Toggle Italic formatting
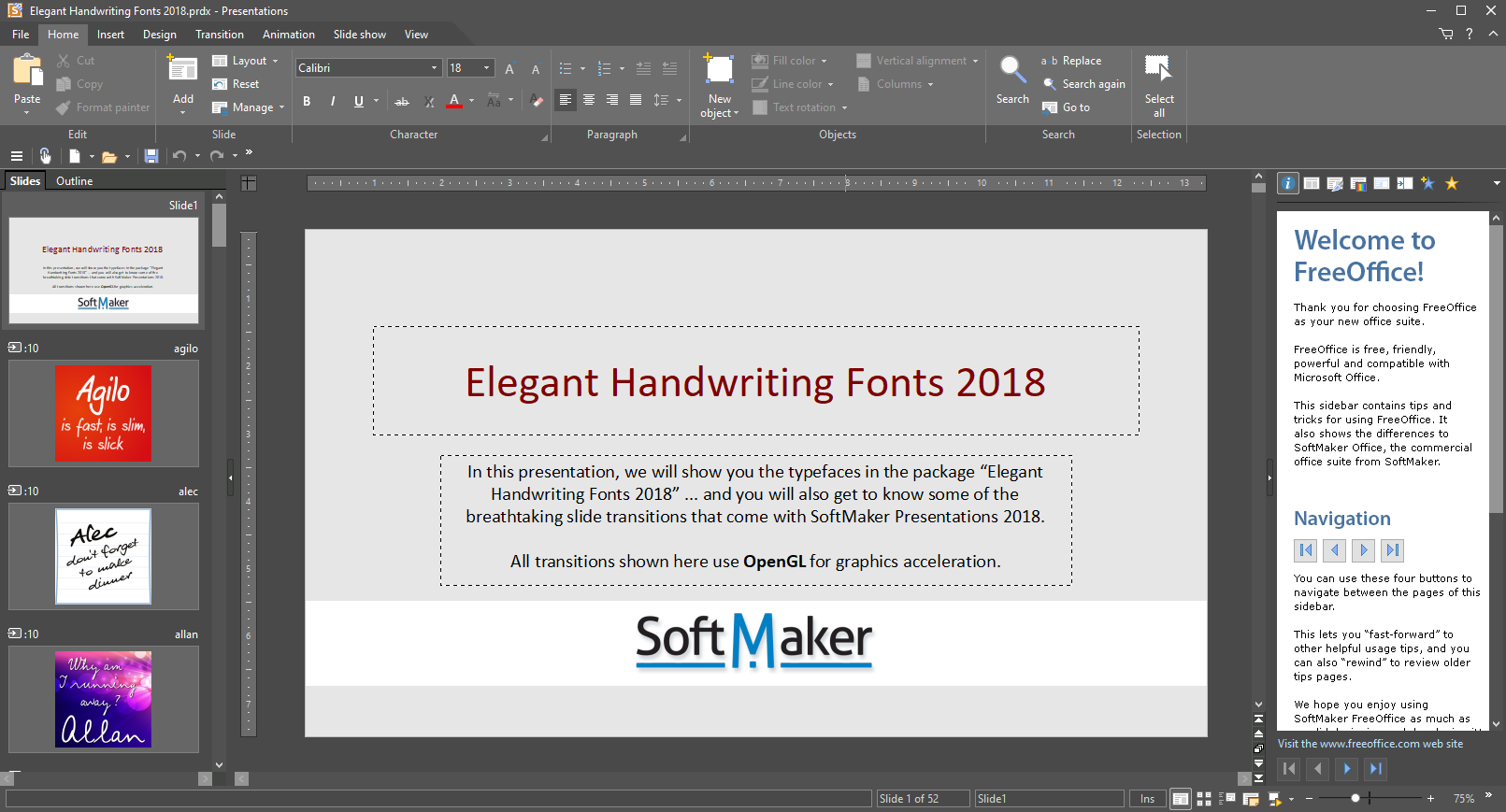Image resolution: width=1506 pixels, height=812 pixels. click(333, 101)
